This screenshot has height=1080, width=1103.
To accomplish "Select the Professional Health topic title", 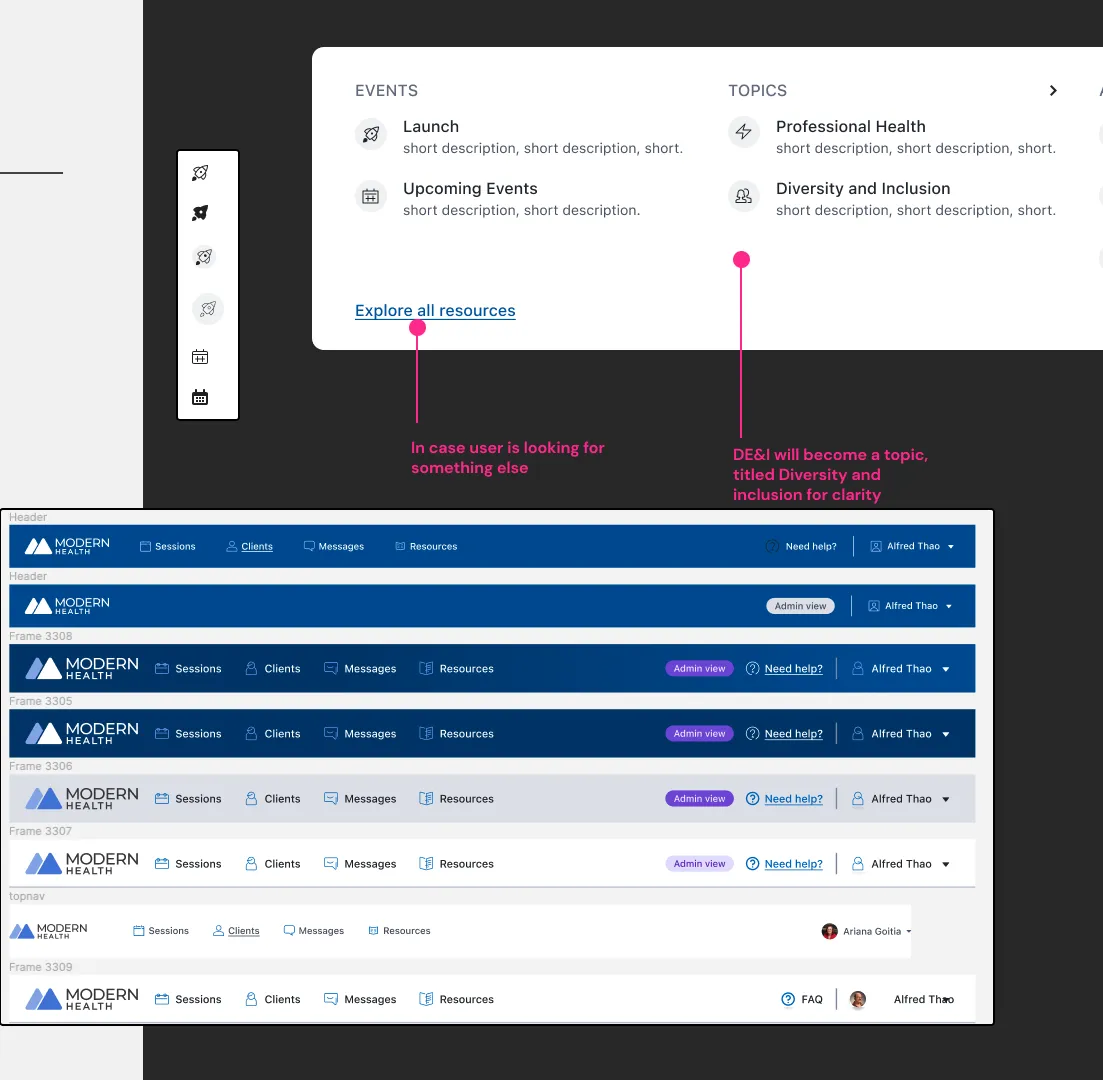I will coord(850,127).
